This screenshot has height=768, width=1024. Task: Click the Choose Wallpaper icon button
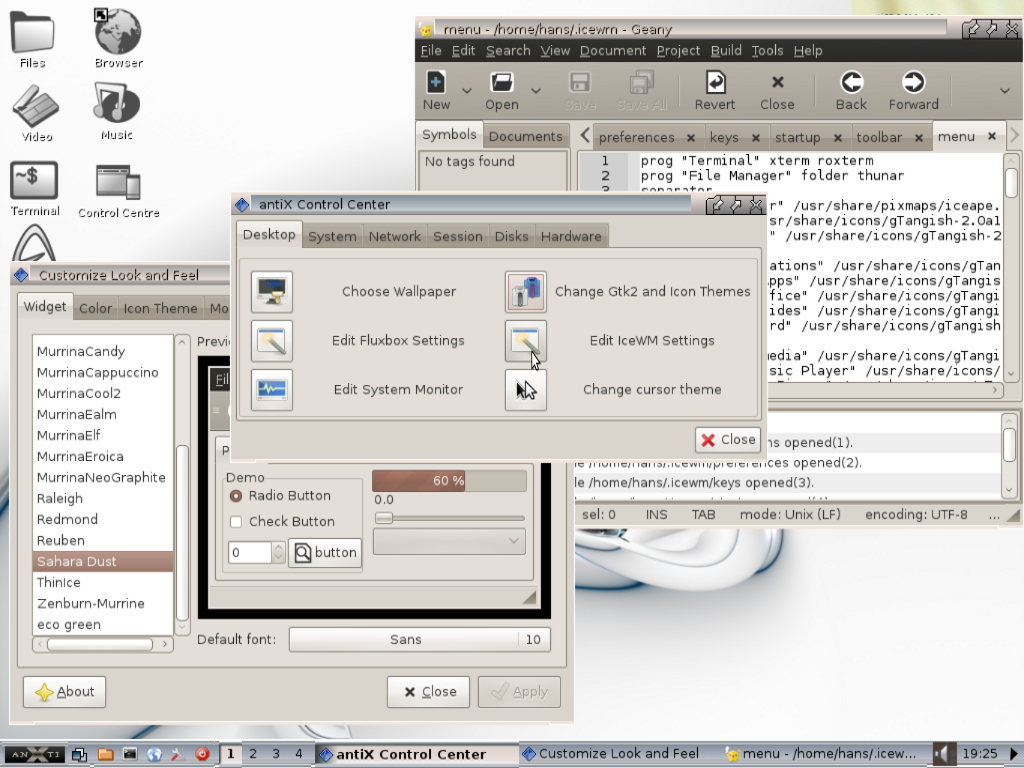tap(272, 291)
